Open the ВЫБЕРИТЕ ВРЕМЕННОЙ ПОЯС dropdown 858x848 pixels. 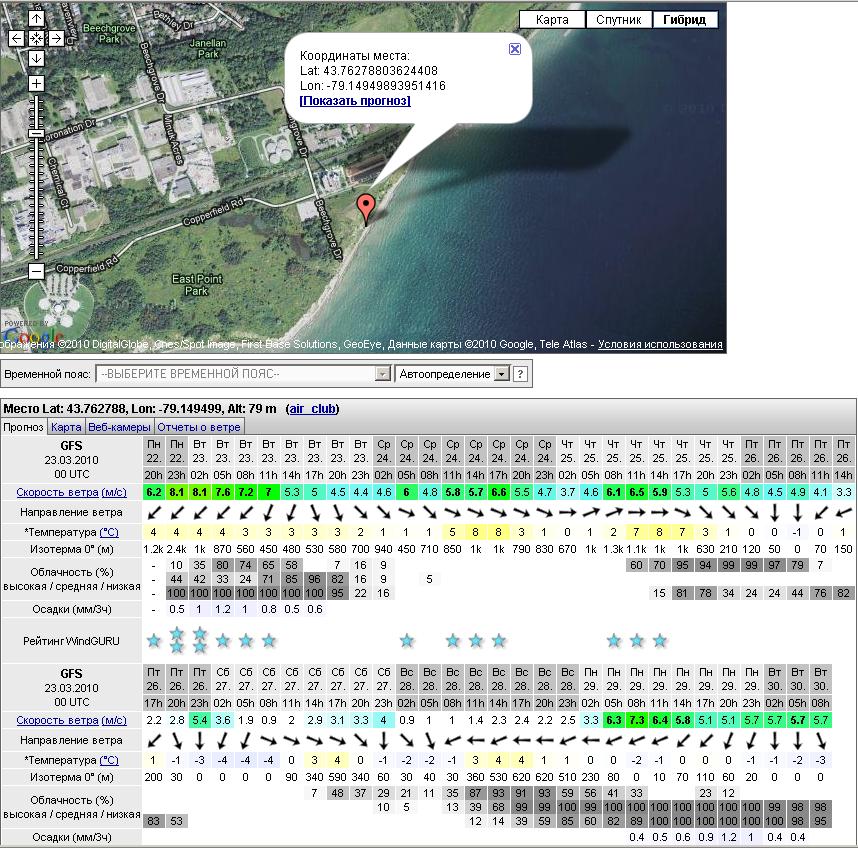click(x=242, y=374)
